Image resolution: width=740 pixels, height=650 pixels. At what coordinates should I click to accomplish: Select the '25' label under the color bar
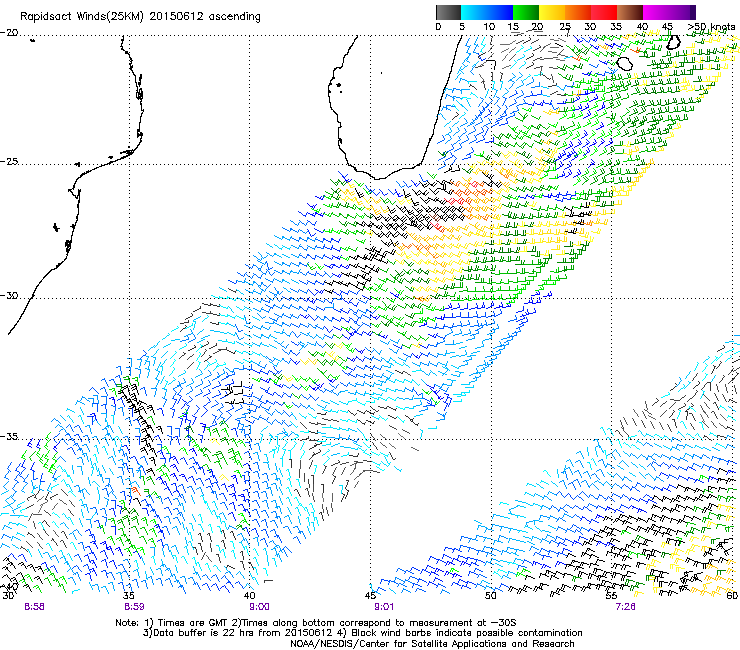(x=565, y=27)
